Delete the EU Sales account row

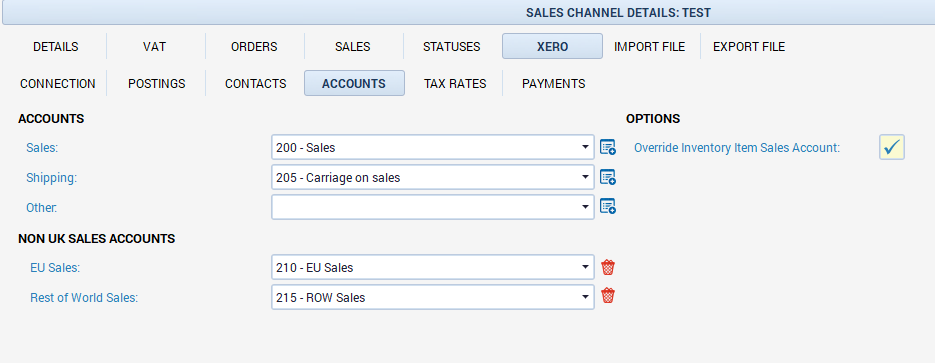608,267
